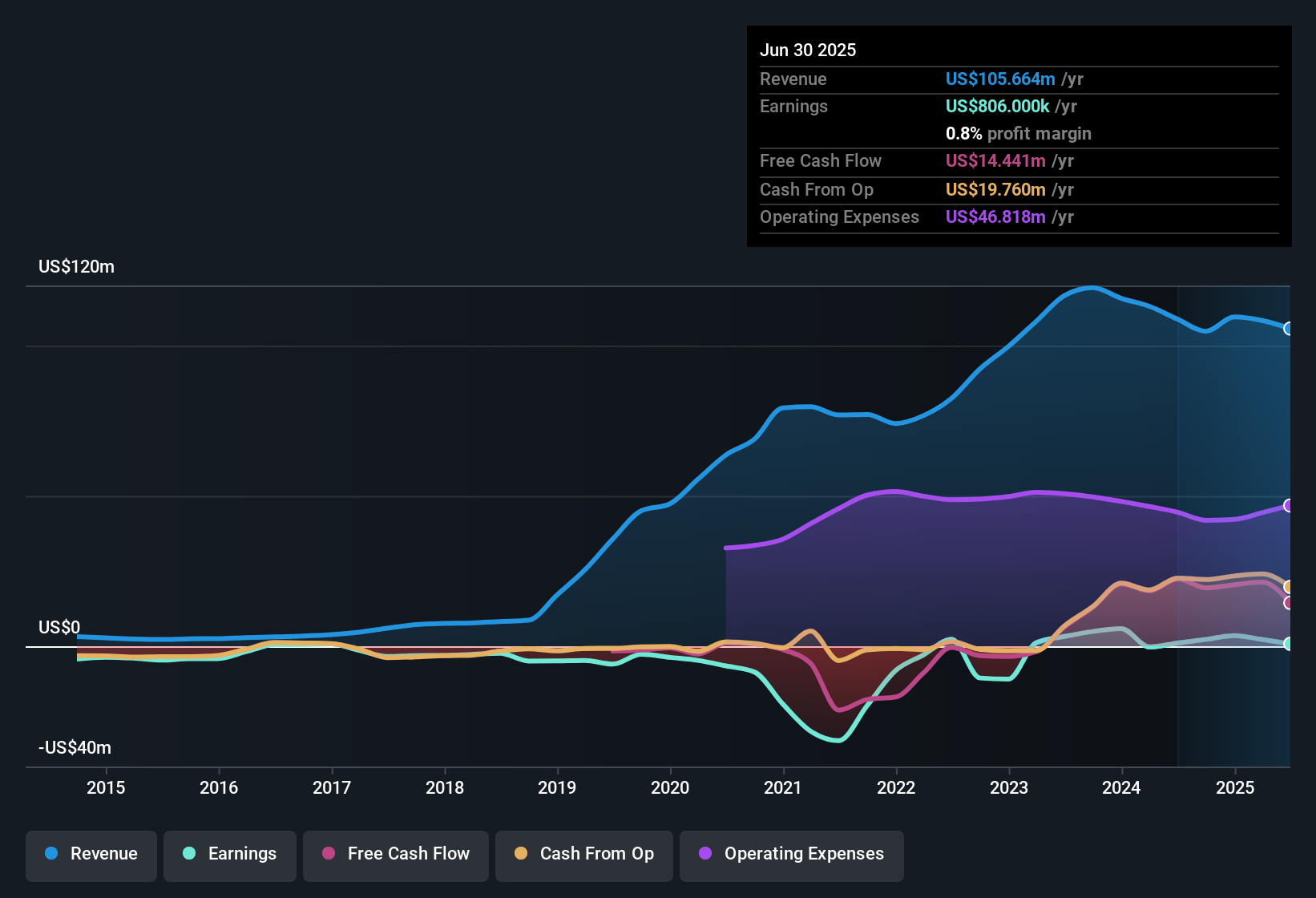Click the orange Cash From Op legend dot
Screen dimensions: 1316x898
pos(520,854)
